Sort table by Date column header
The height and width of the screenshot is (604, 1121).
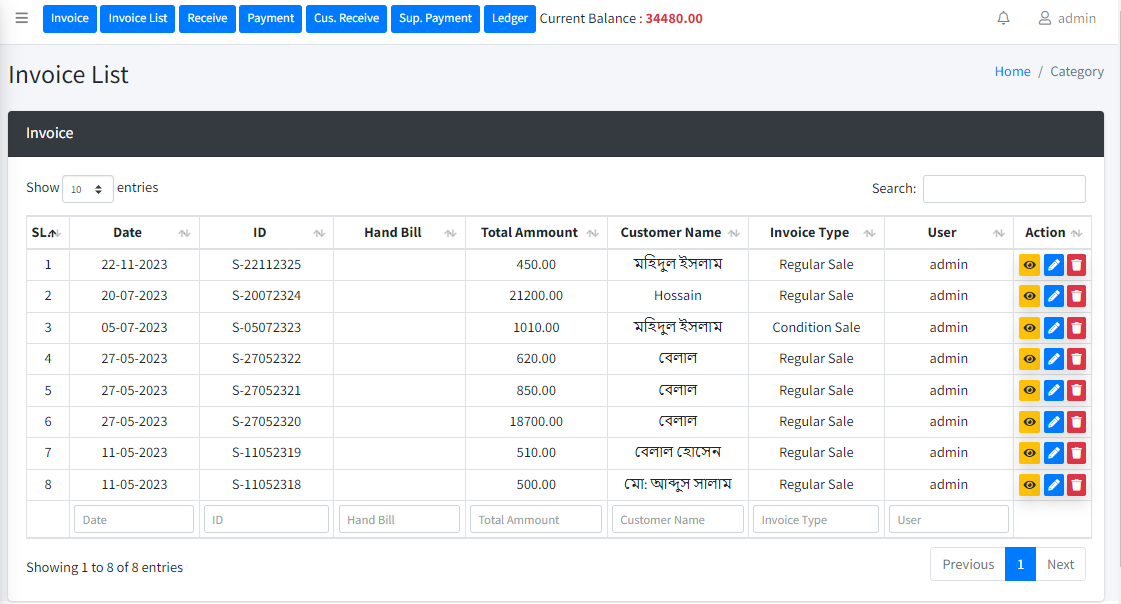pyautogui.click(x=134, y=232)
